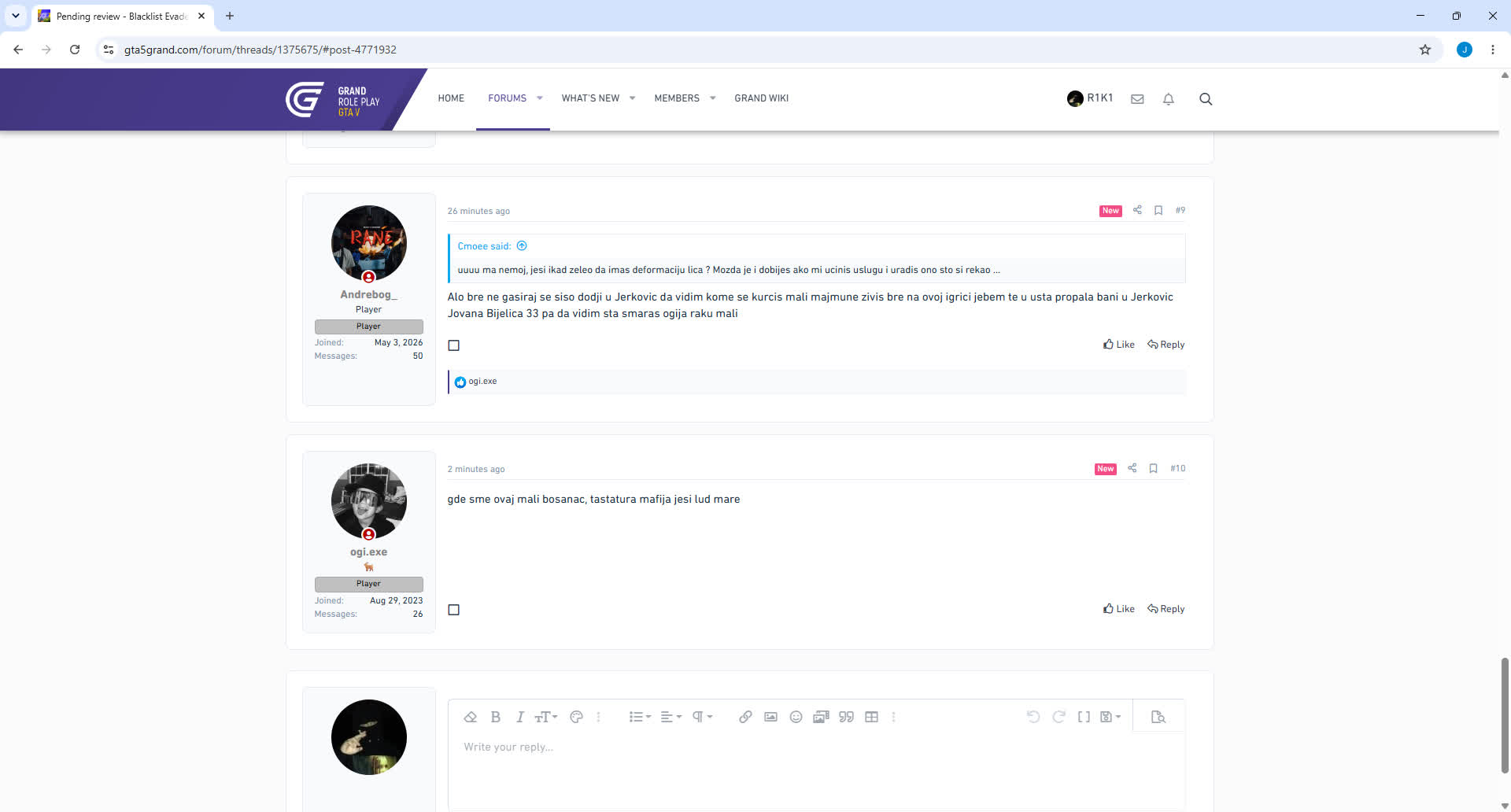Expand the What's New dropdown arrow
Image resolution: width=1511 pixels, height=812 pixels.
coord(632,98)
